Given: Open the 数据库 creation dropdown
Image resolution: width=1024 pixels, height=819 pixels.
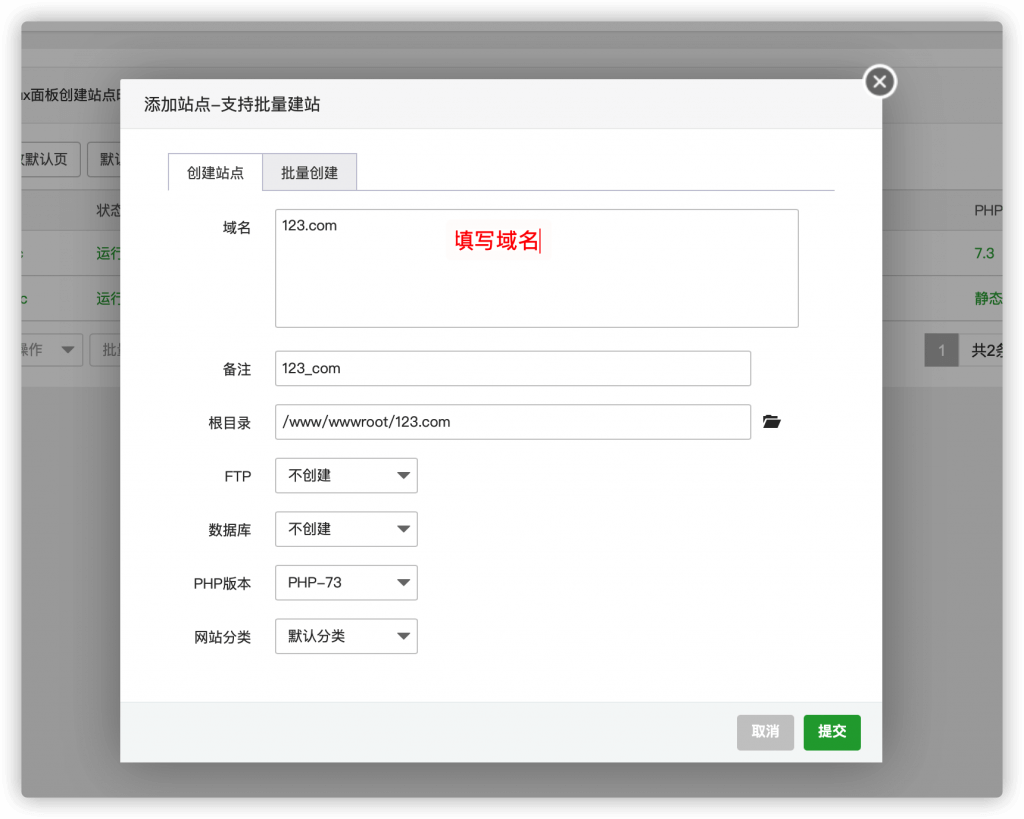Looking at the screenshot, I should pyautogui.click(x=345, y=529).
